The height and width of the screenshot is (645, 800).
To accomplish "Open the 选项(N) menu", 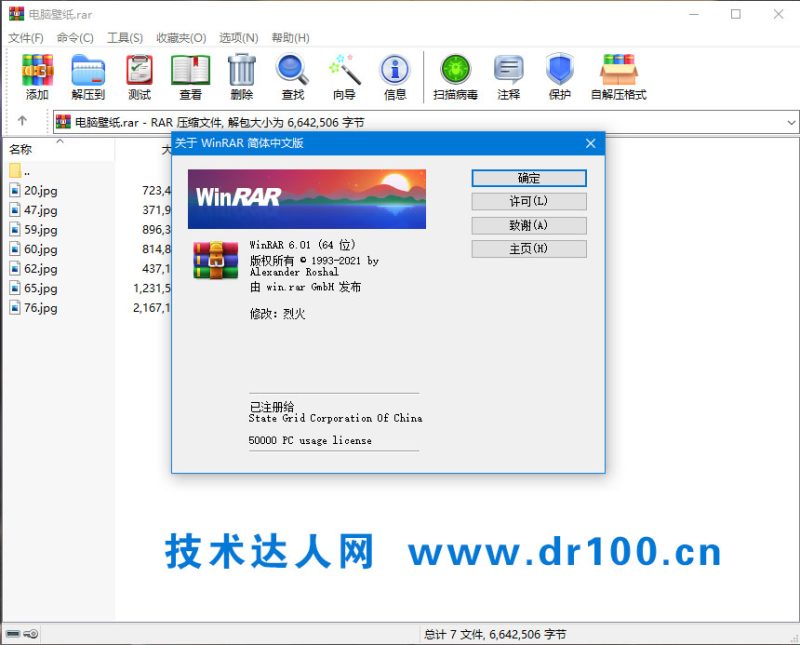I will [x=239, y=38].
